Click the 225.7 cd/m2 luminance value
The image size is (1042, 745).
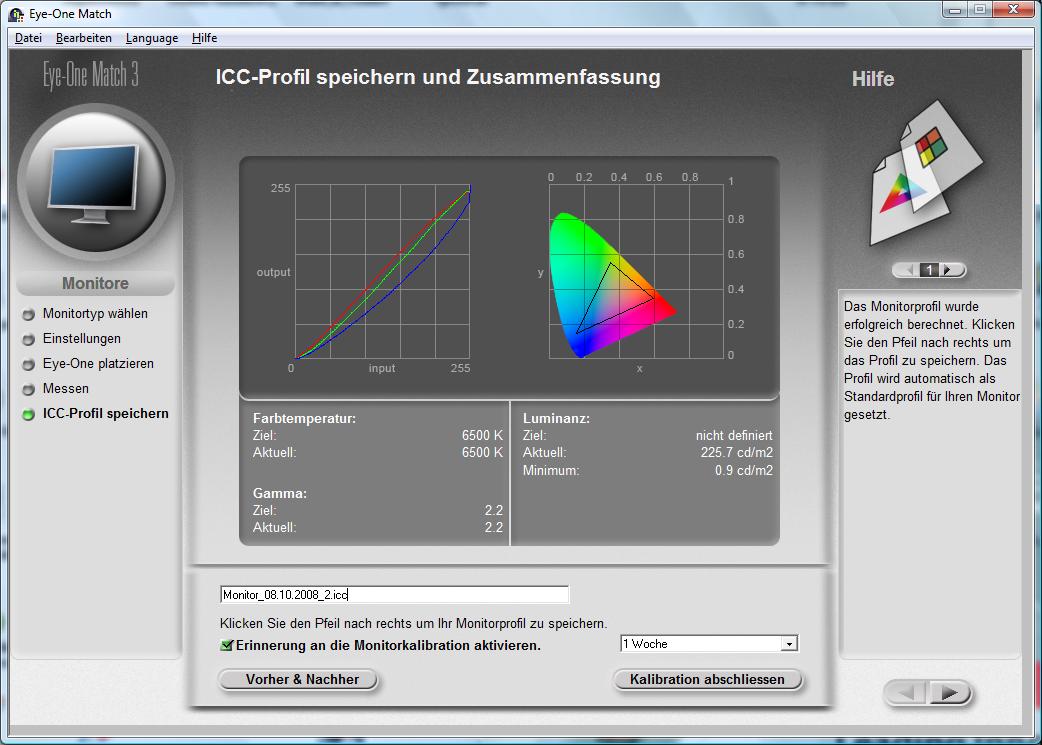click(x=736, y=453)
